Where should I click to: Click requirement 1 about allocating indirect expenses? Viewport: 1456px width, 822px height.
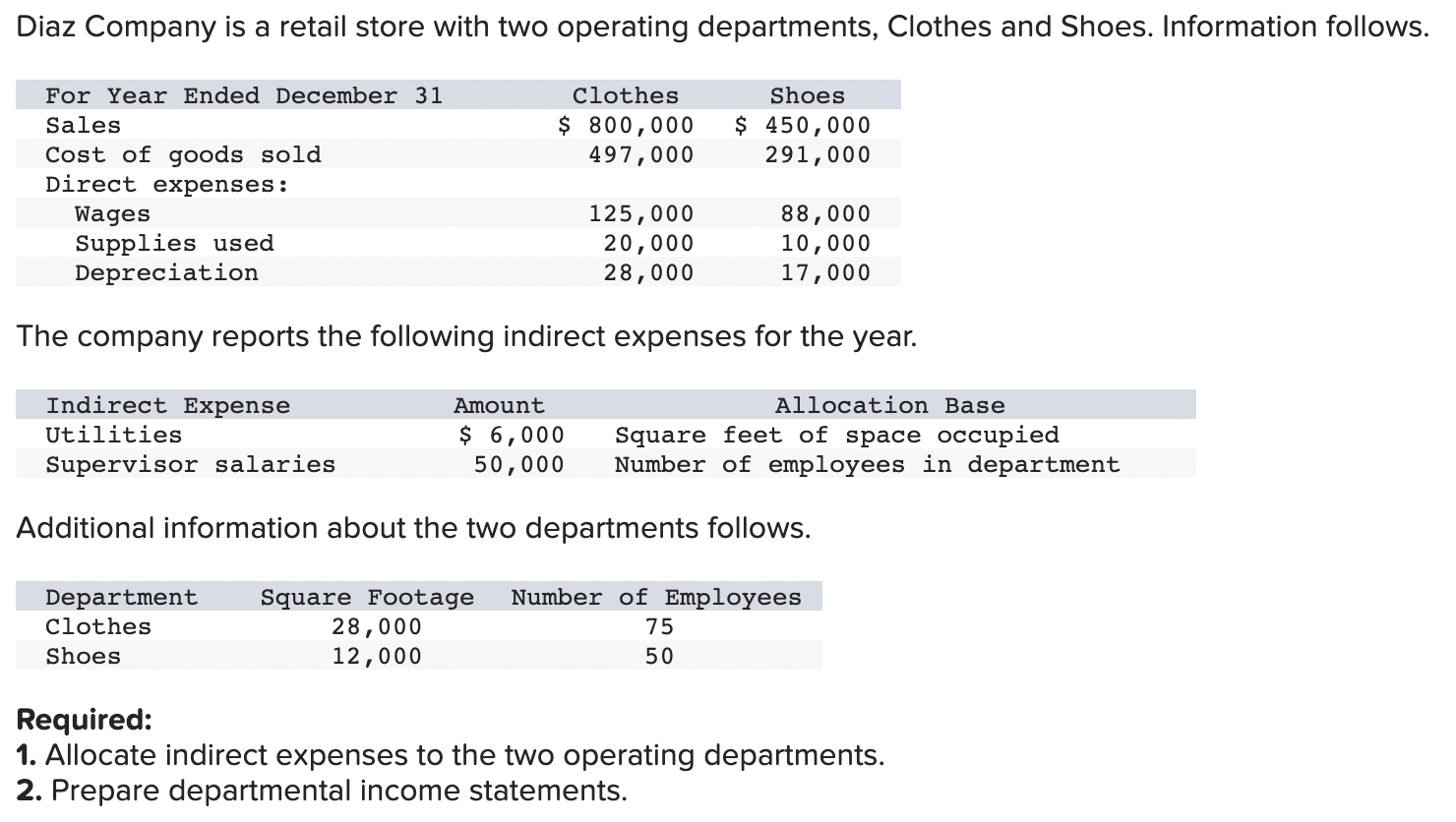451,755
